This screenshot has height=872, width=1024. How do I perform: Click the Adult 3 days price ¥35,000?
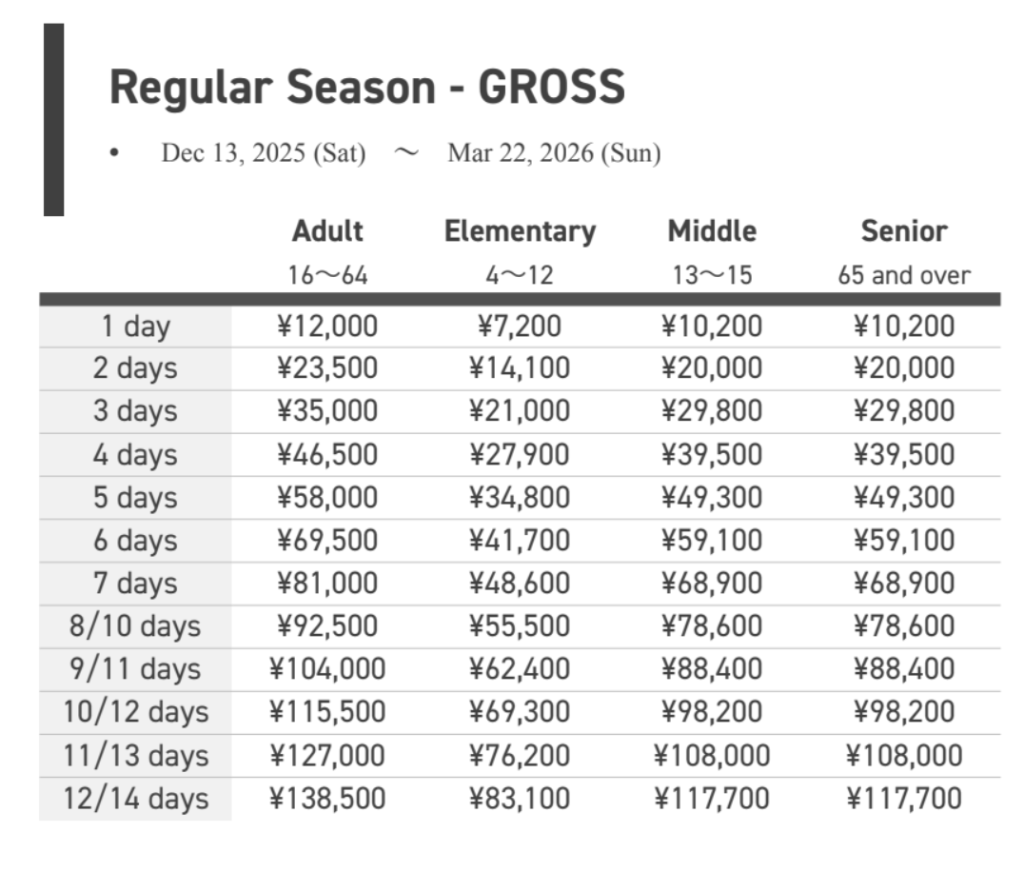pyautogui.click(x=327, y=411)
